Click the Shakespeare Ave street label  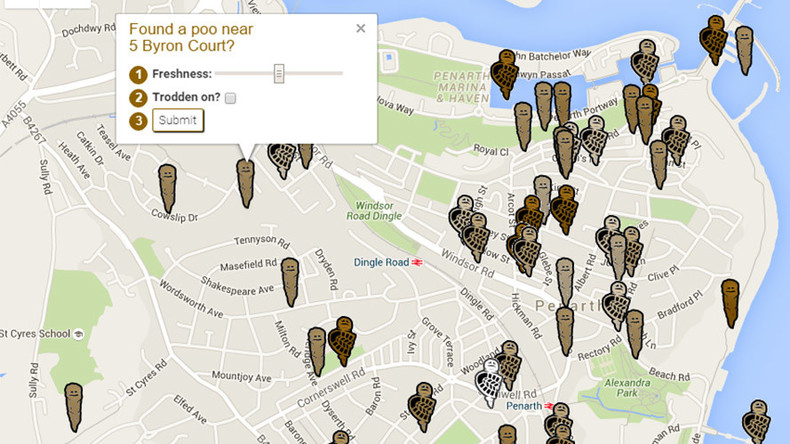237,286
